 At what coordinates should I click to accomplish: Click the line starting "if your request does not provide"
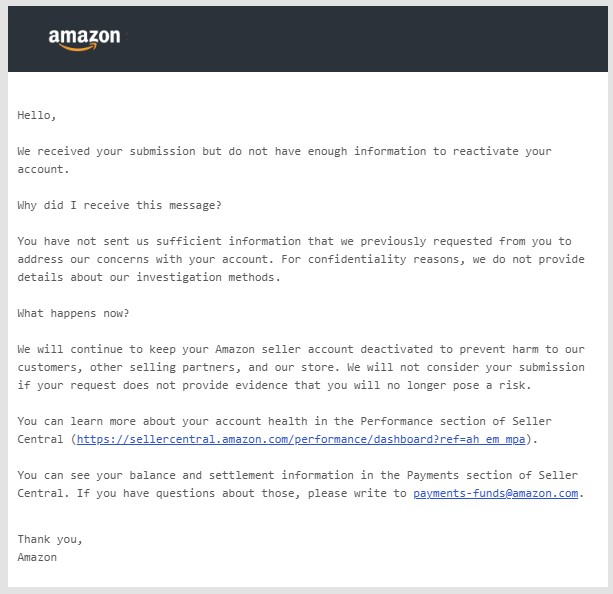click(274, 385)
